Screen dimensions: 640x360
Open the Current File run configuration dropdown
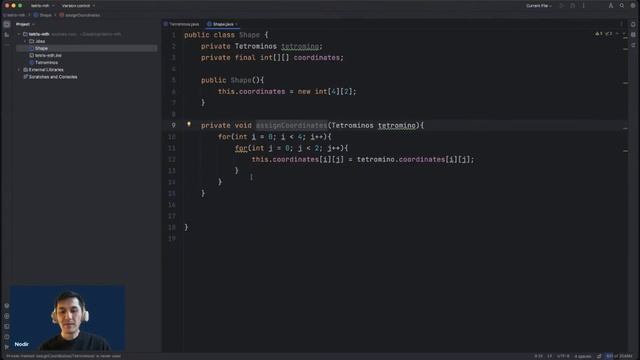pos(539,6)
